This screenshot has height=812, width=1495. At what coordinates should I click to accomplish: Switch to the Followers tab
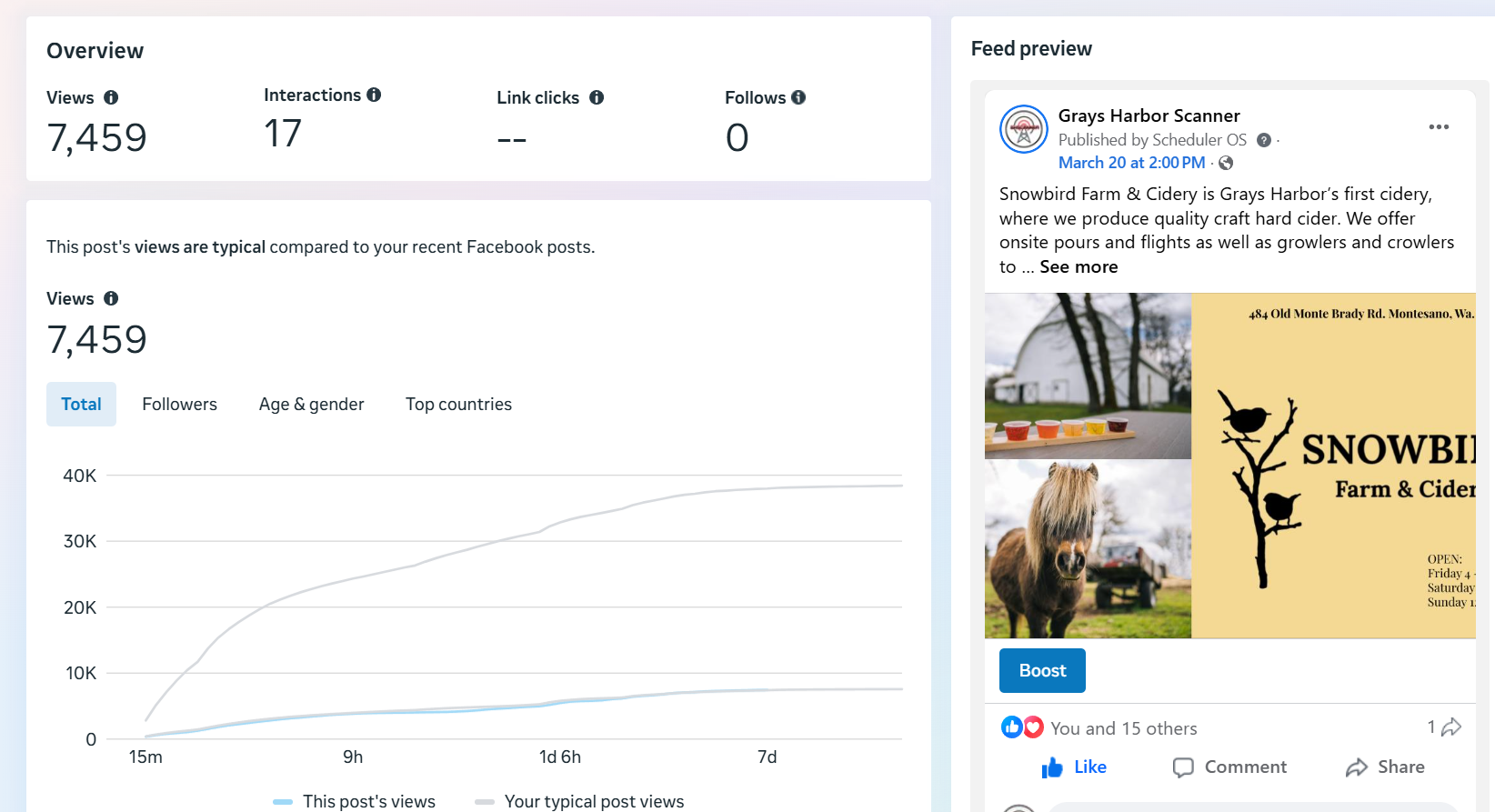pos(179,405)
